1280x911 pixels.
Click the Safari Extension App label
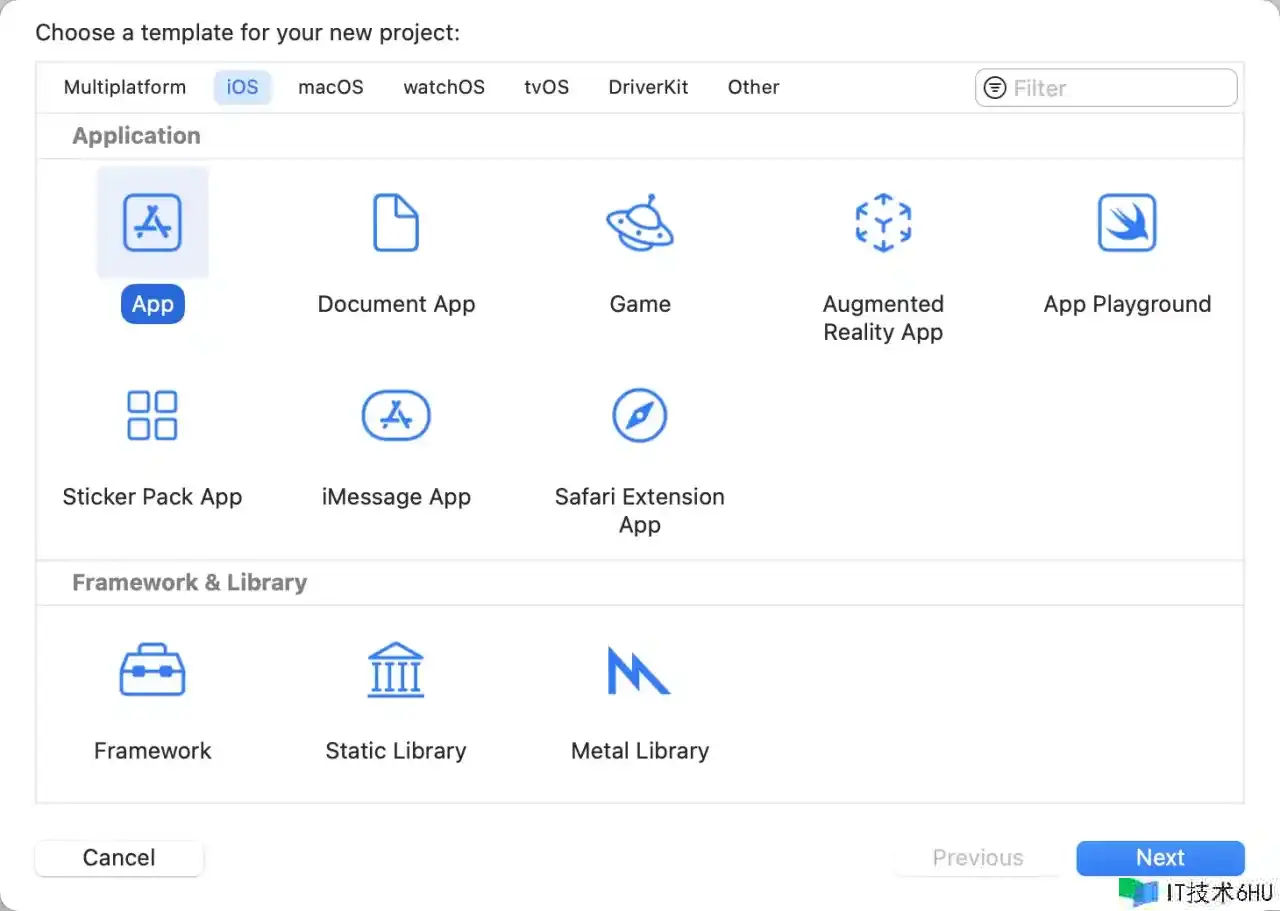click(x=640, y=511)
